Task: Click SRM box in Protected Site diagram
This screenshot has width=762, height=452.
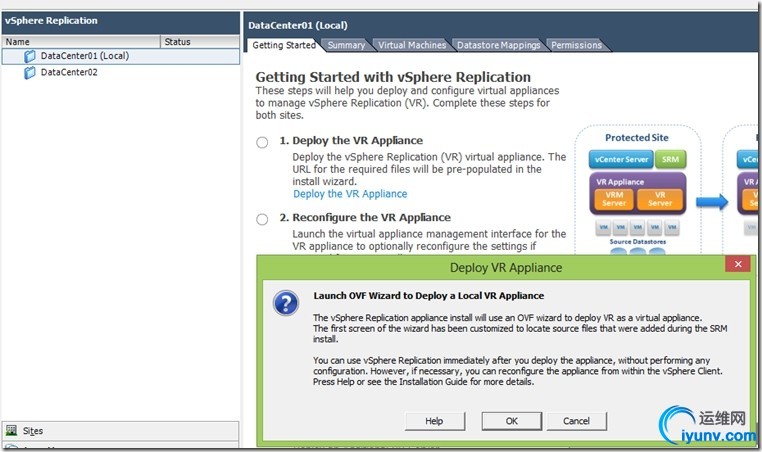Action: point(670,159)
